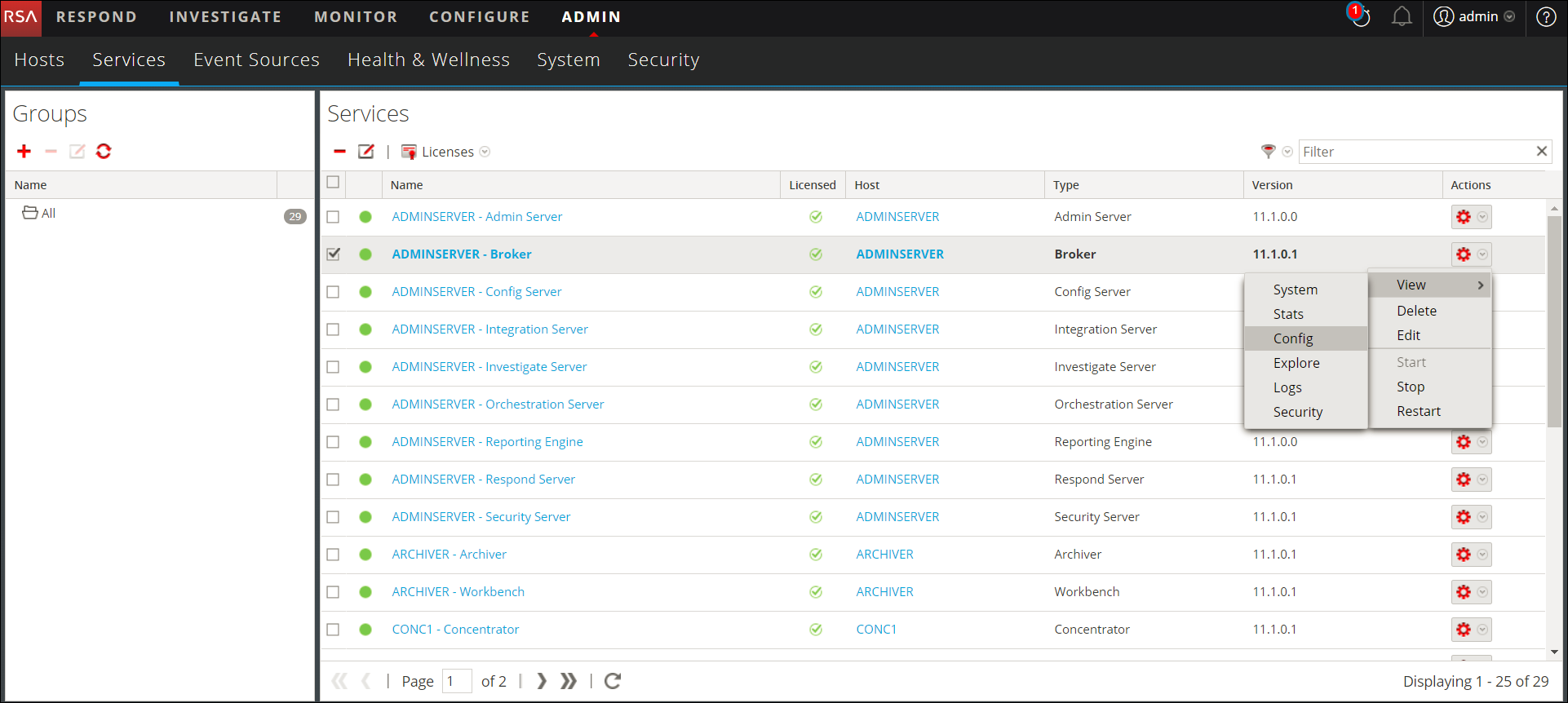
Task: Open the CONC1 - Concentrator service link
Action: (x=455, y=630)
